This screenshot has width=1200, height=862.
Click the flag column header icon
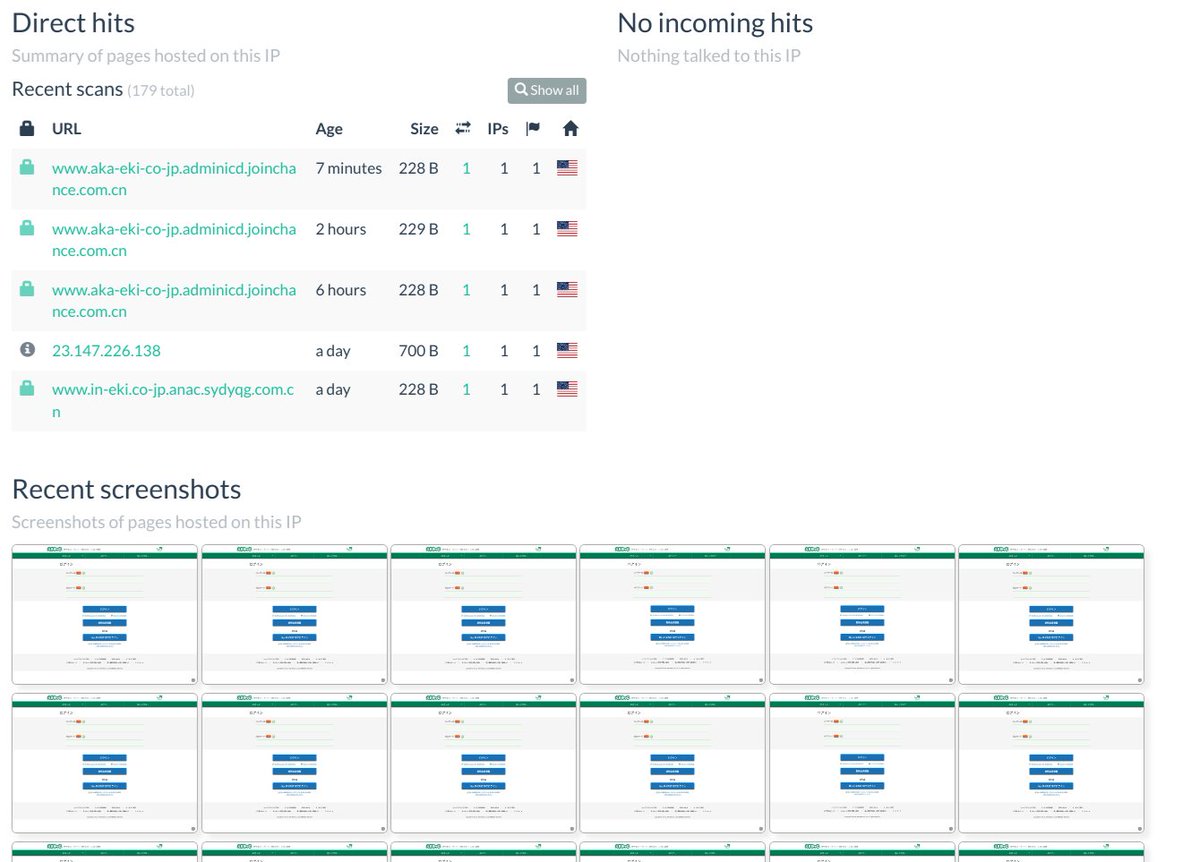(x=533, y=128)
